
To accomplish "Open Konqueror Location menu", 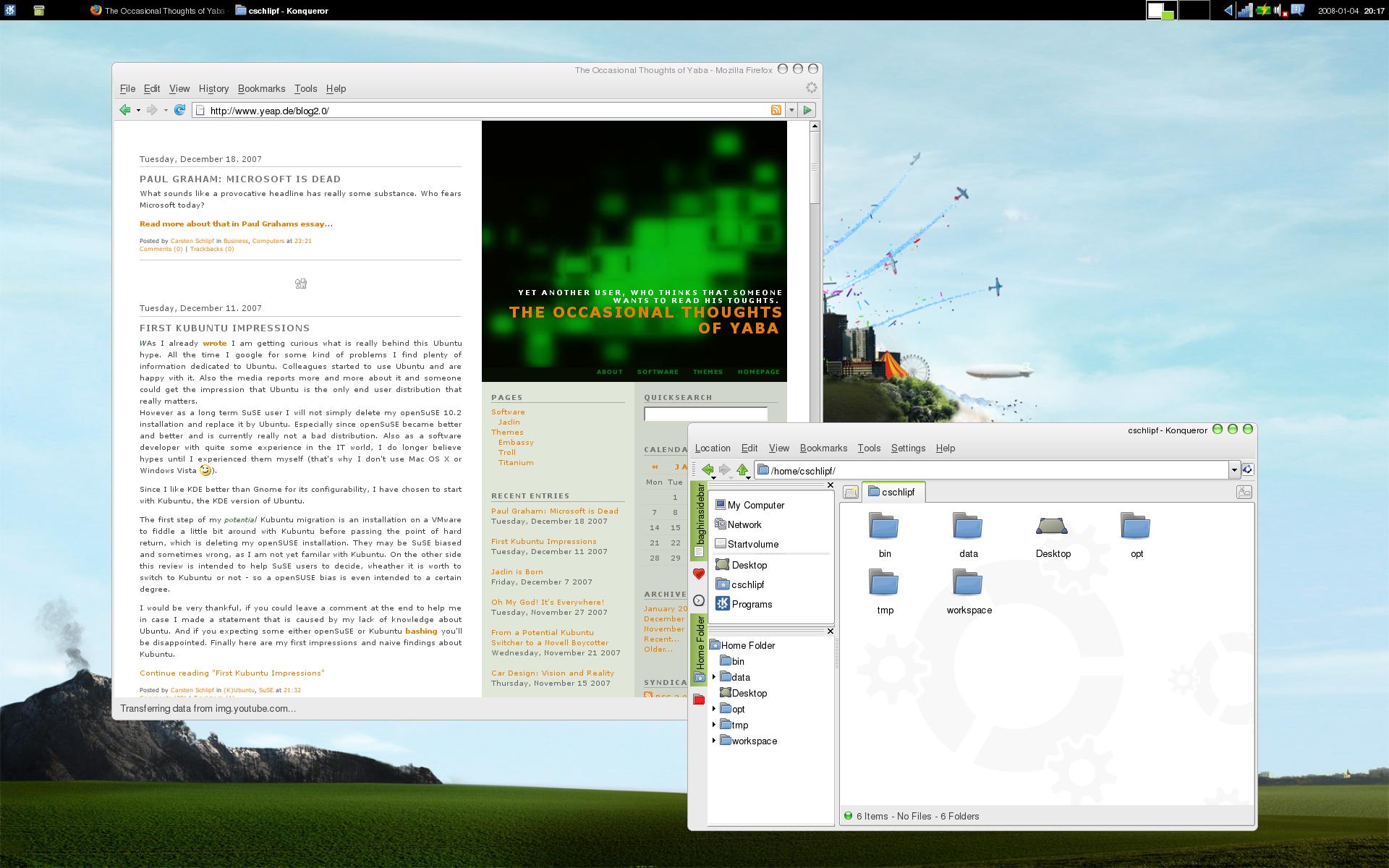I will (713, 448).
